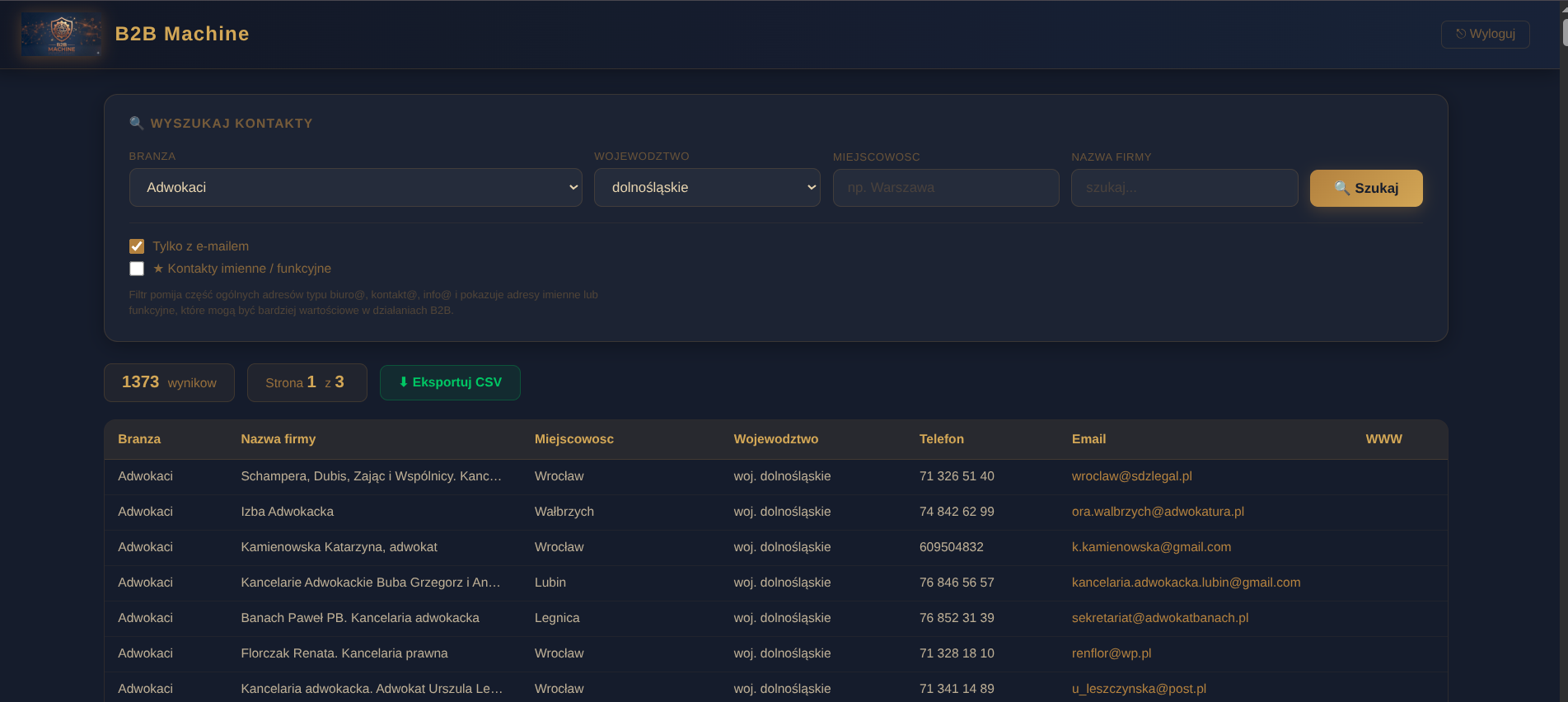Click the ora.walbrzych@adwokatura.pl email link
Image resolution: width=1568 pixels, height=702 pixels.
coord(1158,512)
